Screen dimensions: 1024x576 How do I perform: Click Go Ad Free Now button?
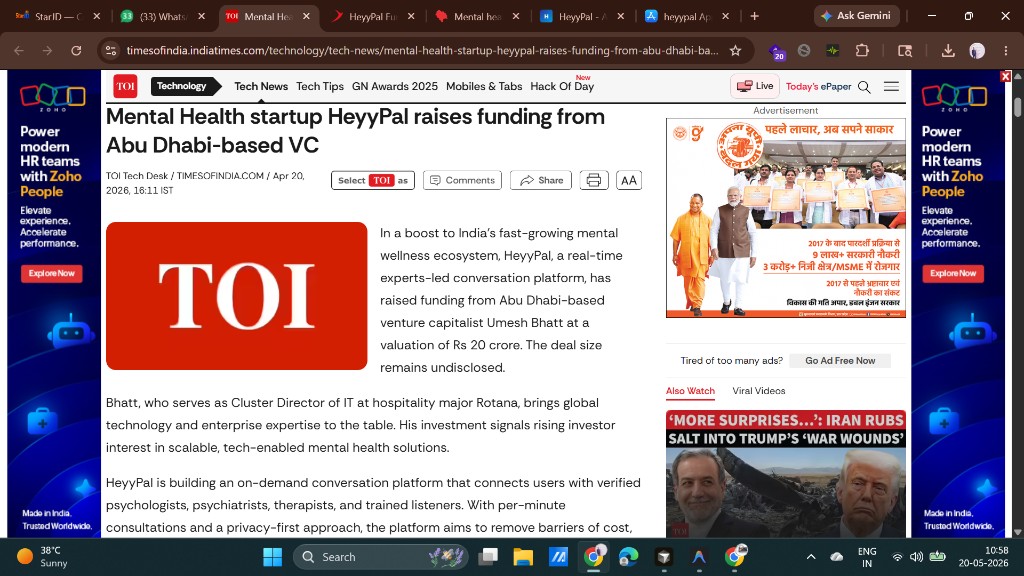(840, 360)
